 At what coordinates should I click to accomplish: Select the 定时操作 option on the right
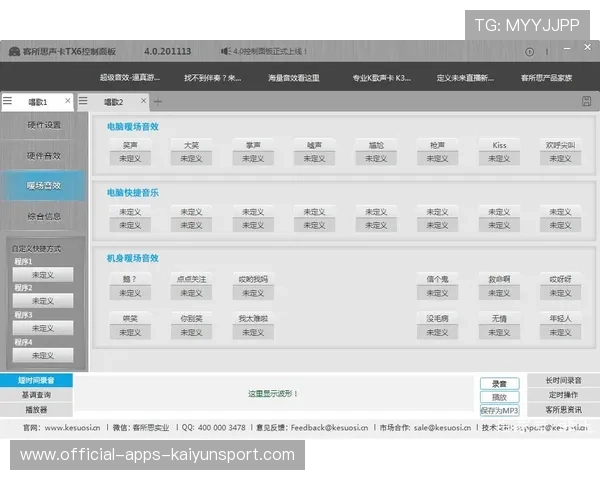click(561, 395)
